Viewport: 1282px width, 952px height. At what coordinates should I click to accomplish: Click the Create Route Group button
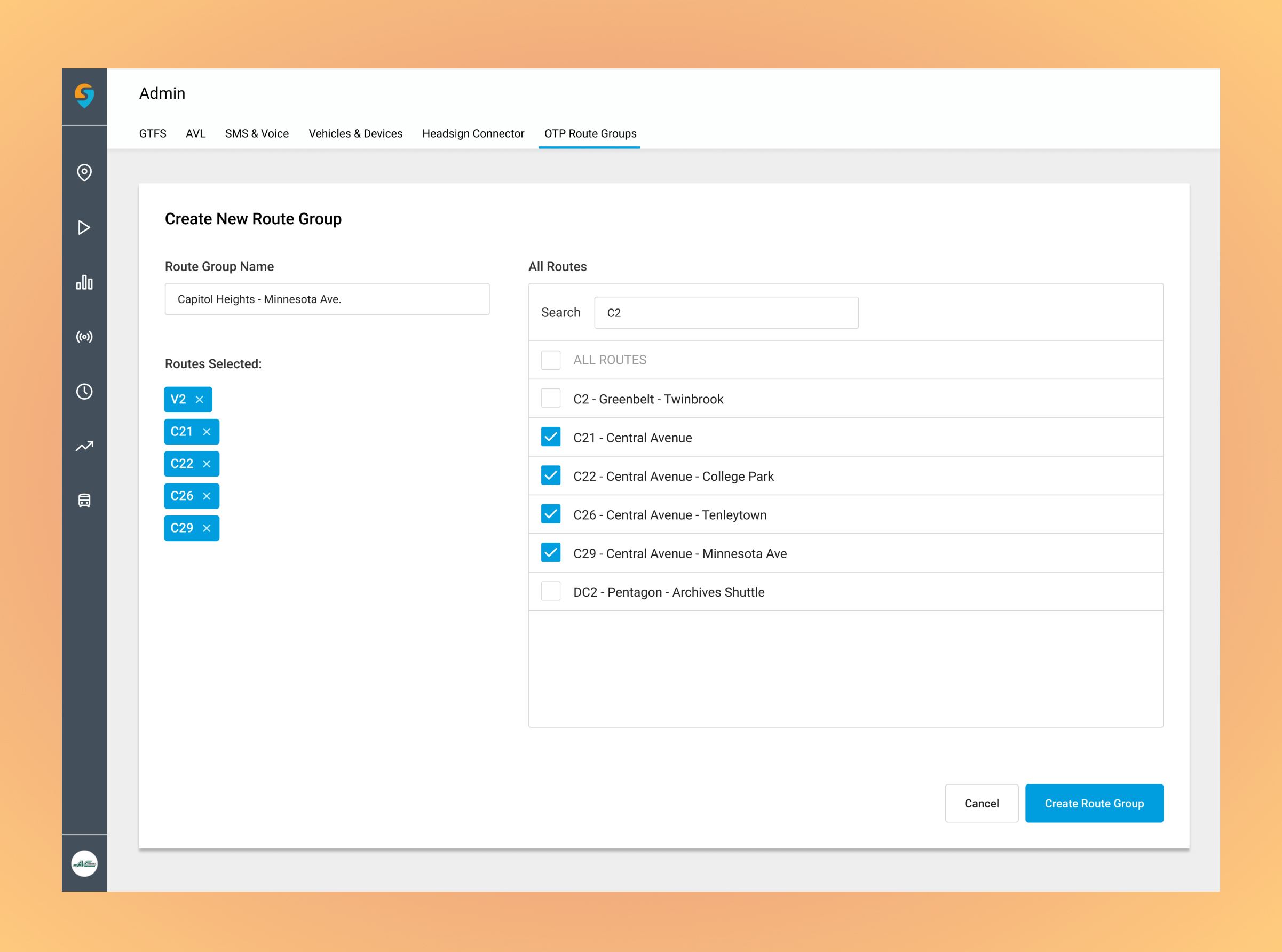pos(1094,803)
